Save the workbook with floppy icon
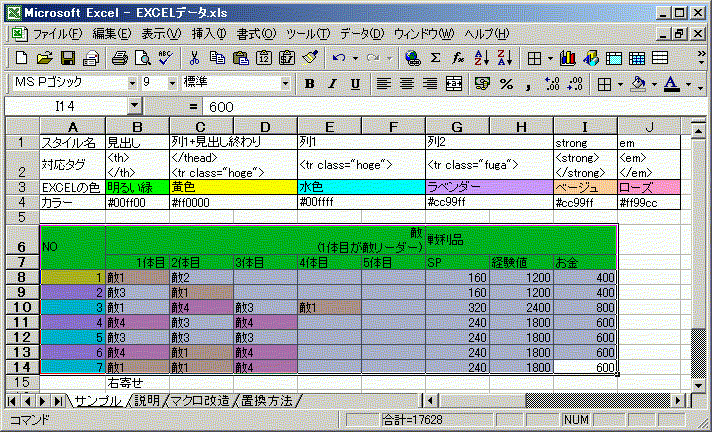Viewport: 712px width, 432px height. (68, 58)
